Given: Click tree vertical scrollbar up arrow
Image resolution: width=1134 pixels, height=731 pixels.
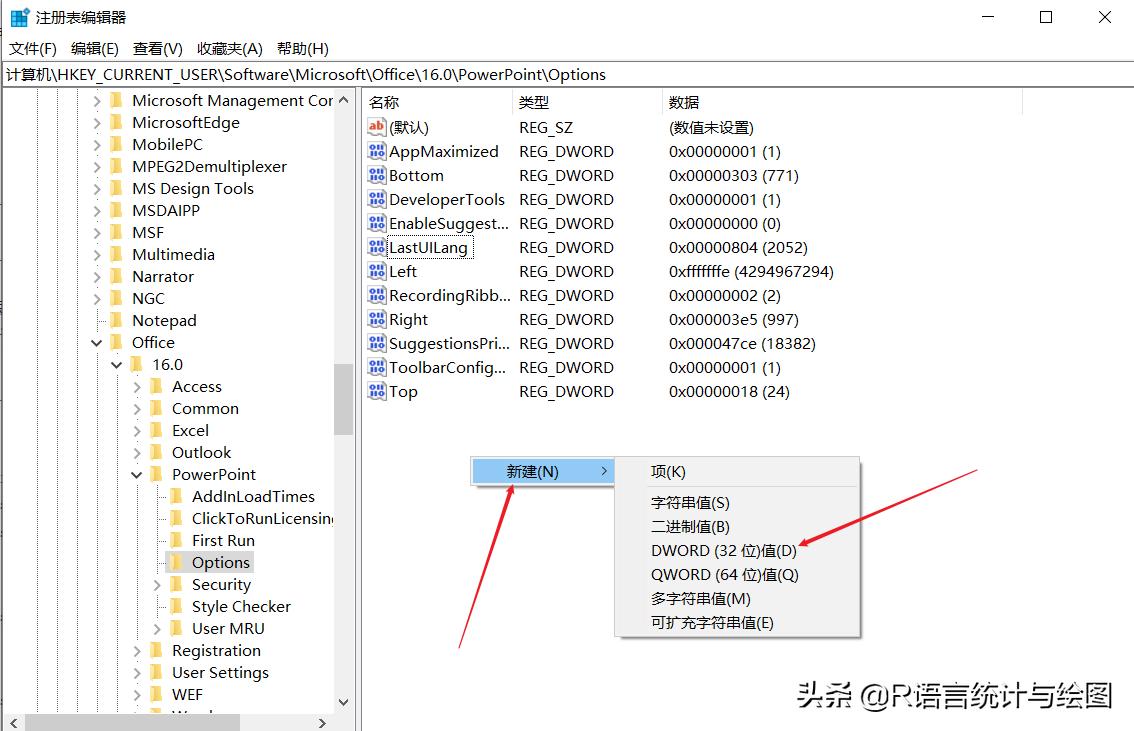Looking at the screenshot, I should point(344,100).
